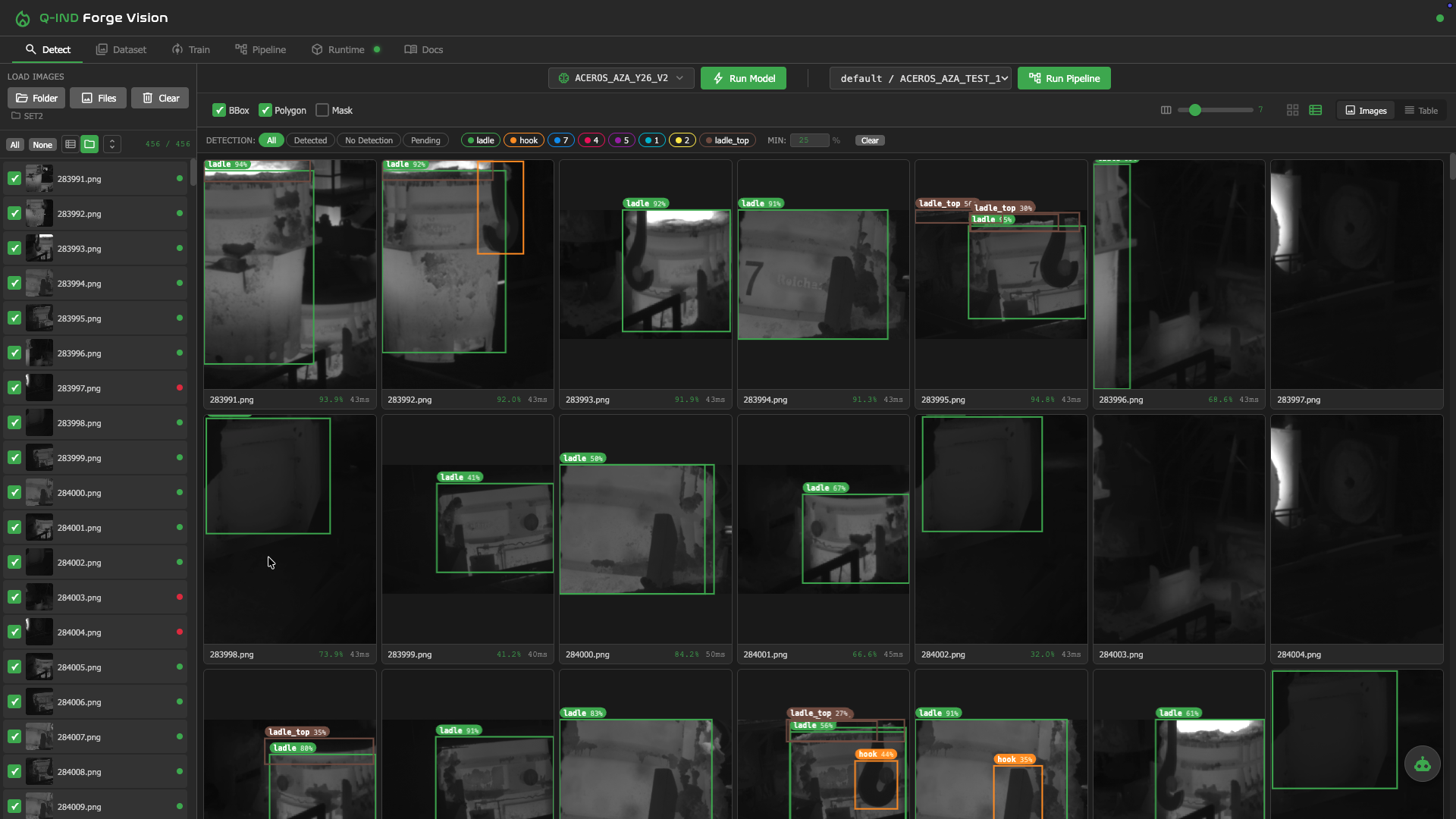Clear class filters next to MIN field
The height and width of the screenshot is (819, 1456).
pyautogui.click(x=870, y=140)
